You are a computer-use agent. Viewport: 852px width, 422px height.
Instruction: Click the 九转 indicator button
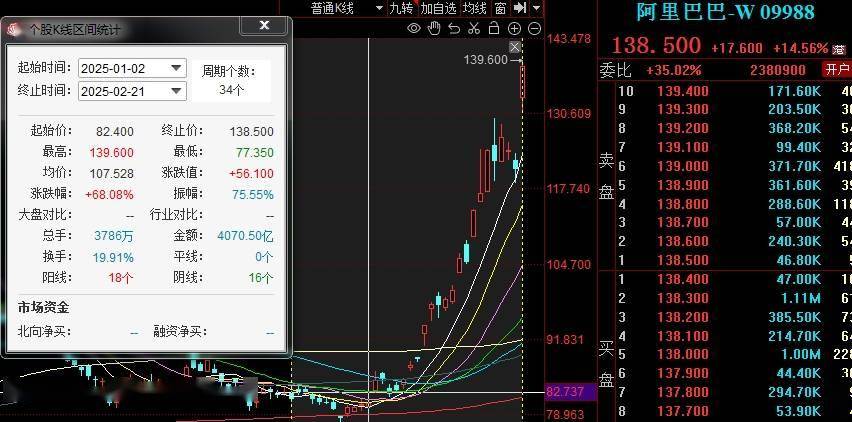tap(401, 8)
